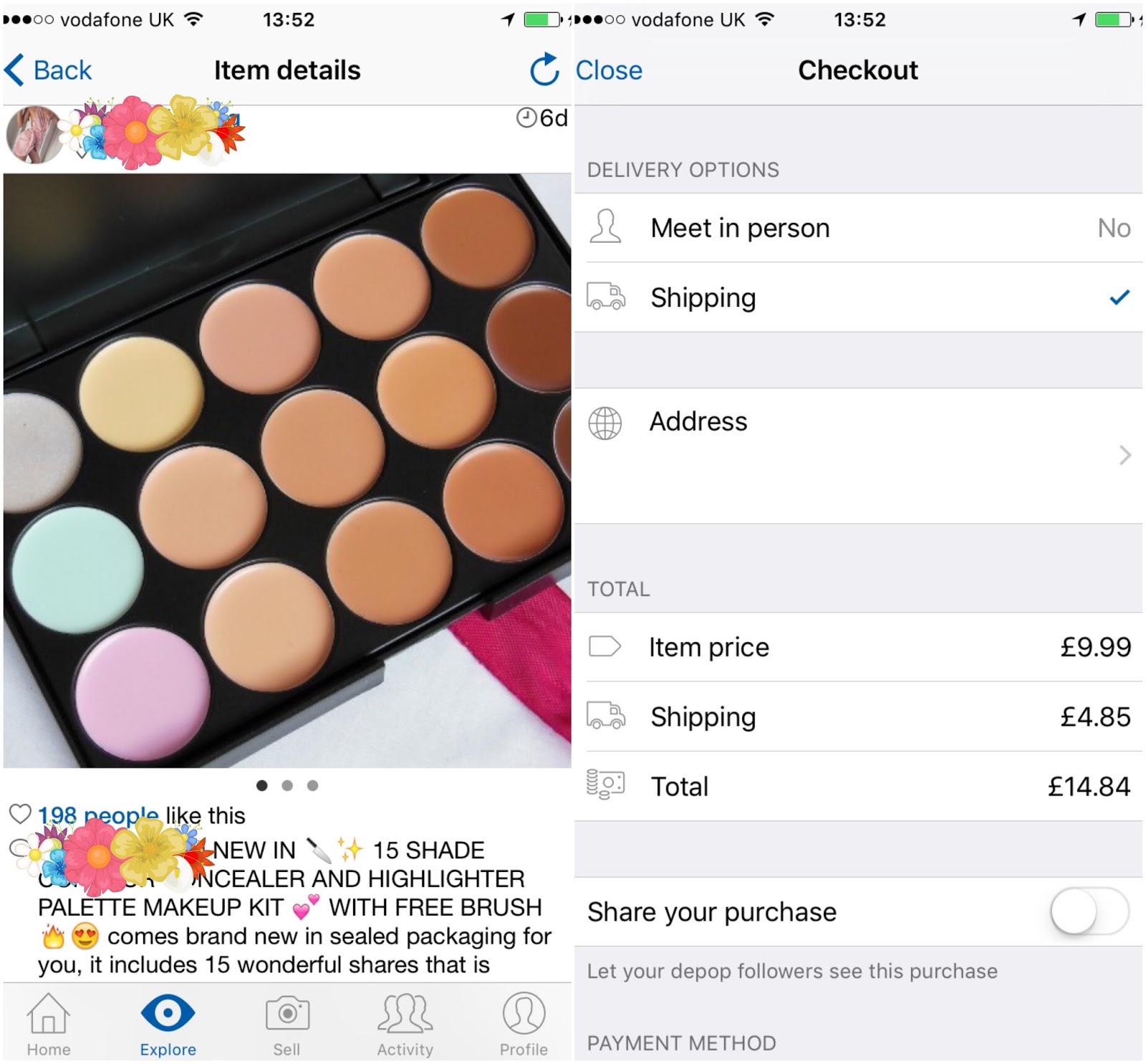Select Shipping delivery option checkmark
Screen dimensions: 1146x1064
point(1119,297)
